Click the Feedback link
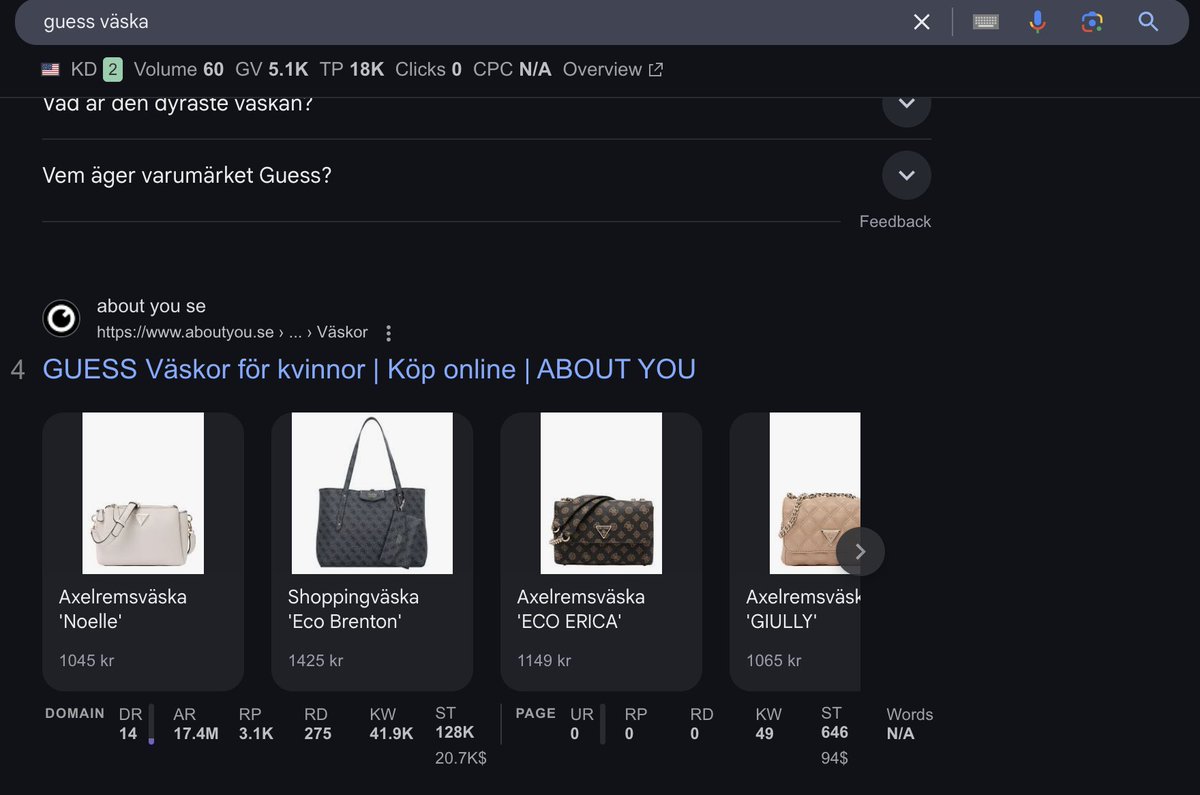The height and width of the screenshot is (795, 1200). (x=895, y=222)
